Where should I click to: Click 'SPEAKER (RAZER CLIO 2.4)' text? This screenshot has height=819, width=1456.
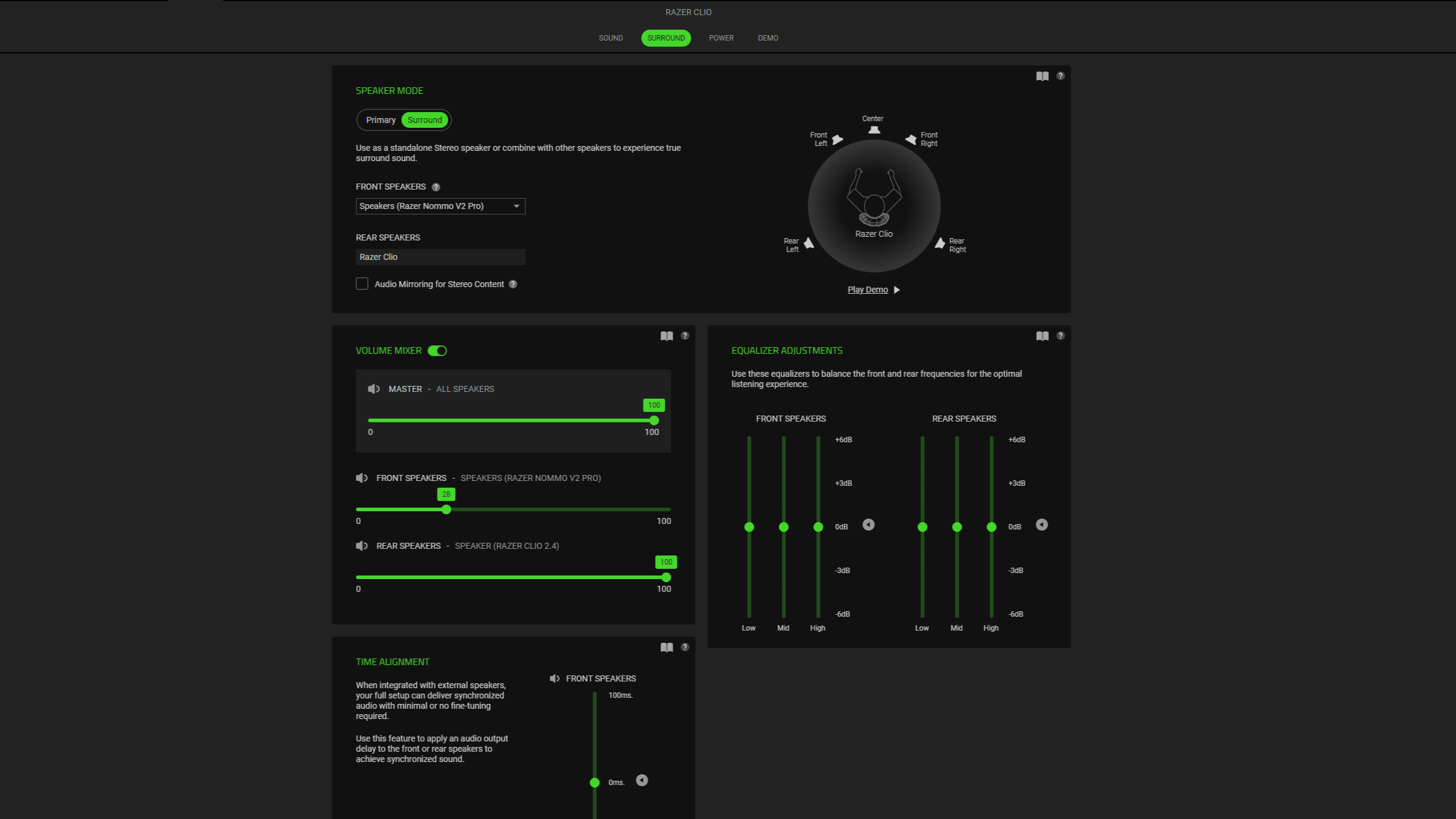507,546
